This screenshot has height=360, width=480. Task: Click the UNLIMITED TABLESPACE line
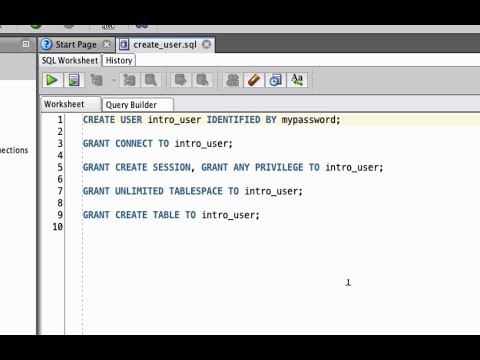(192, 191)
